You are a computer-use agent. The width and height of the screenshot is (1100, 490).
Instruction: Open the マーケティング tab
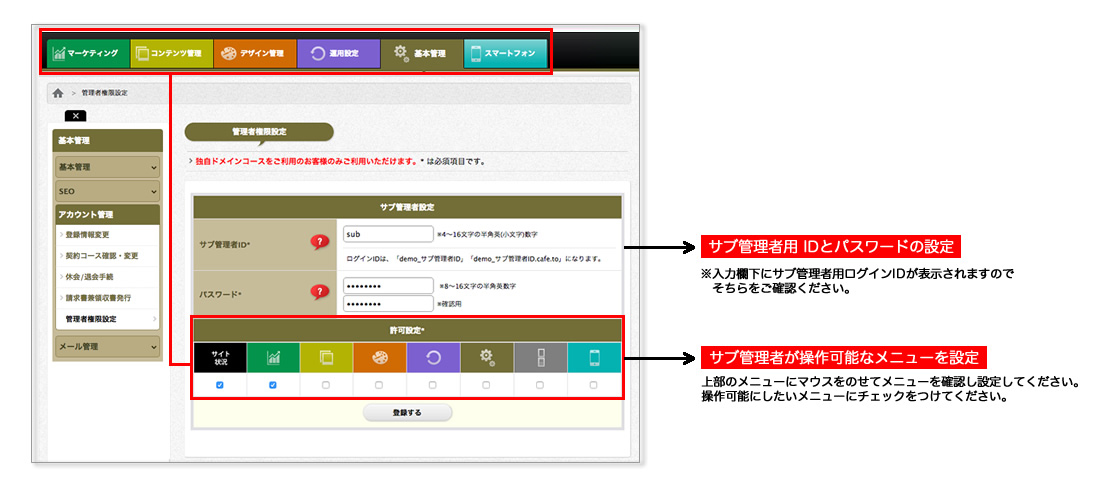[88, 53]
